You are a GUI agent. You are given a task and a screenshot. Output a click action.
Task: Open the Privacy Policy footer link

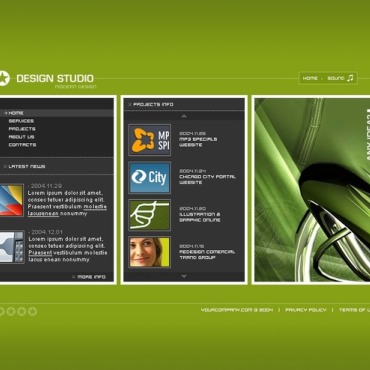point(306,310)
